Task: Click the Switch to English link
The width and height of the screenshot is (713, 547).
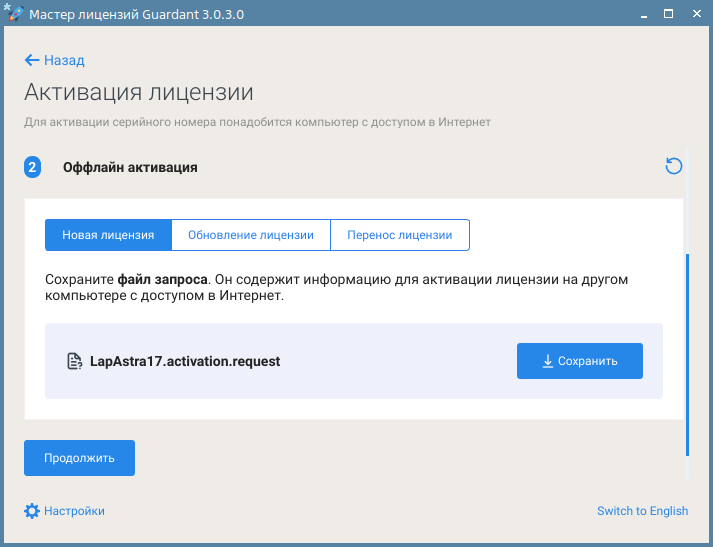Action: click(642, 511)
